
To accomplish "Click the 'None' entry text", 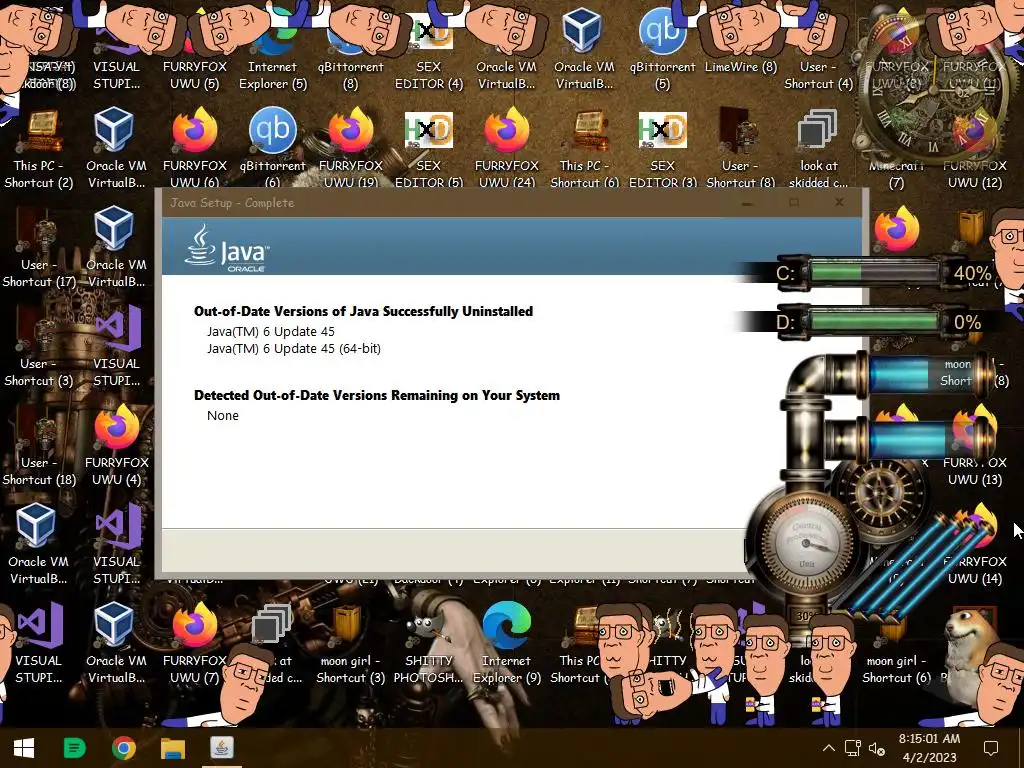I will [x=223, y=415].
